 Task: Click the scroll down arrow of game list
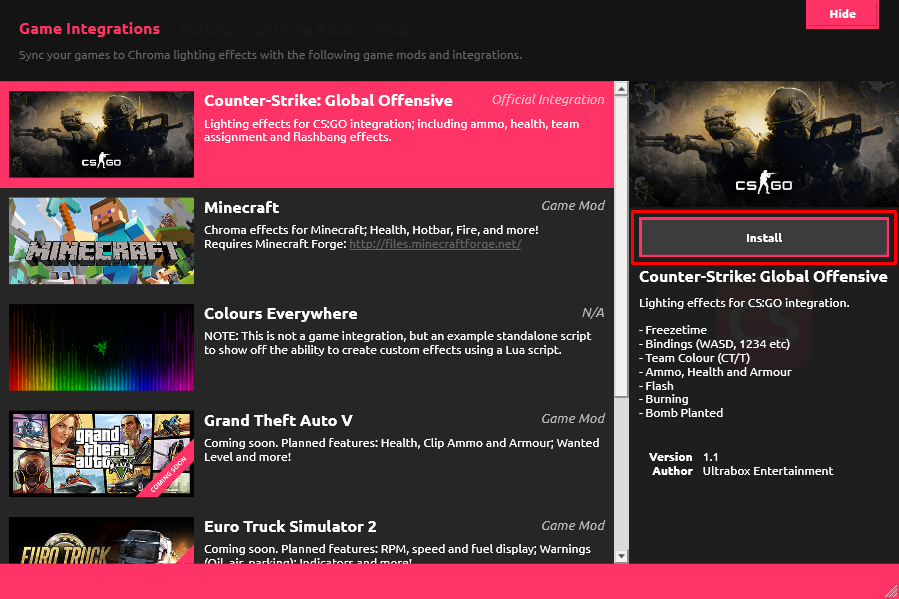pos(621,555)
